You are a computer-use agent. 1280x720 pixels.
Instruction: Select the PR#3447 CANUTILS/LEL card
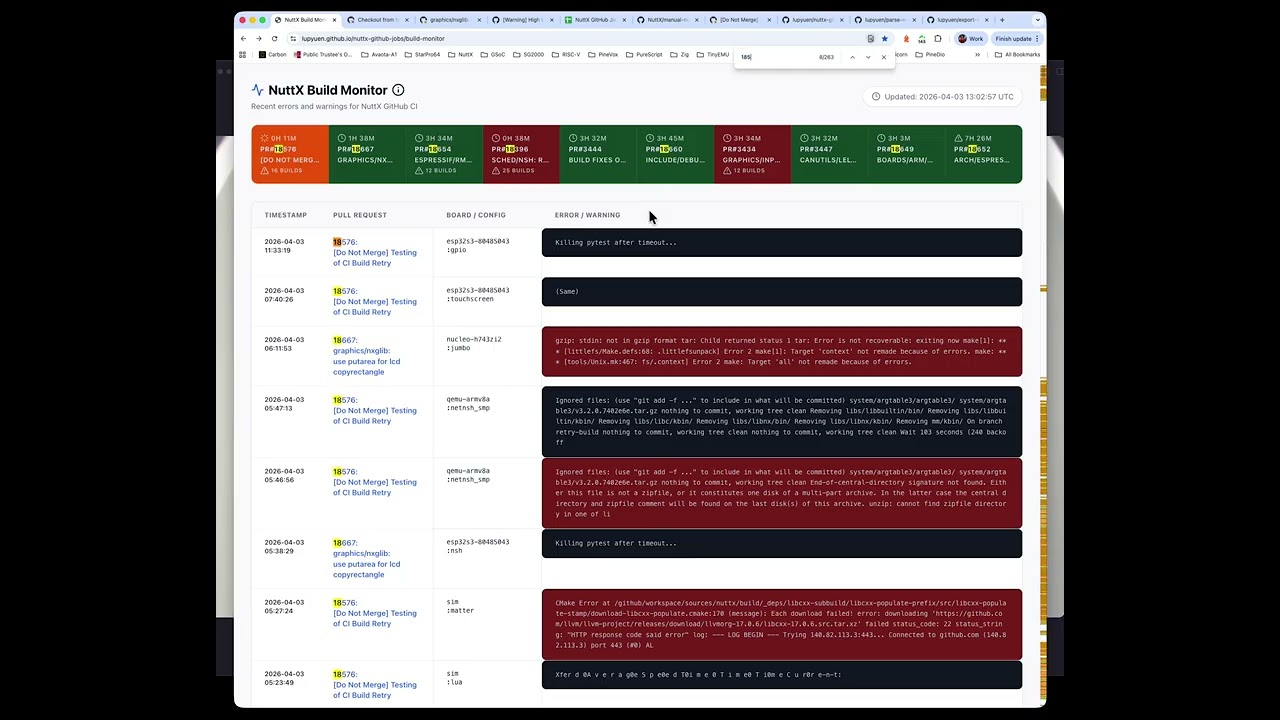pyautogui.click(x=829, y=154)
